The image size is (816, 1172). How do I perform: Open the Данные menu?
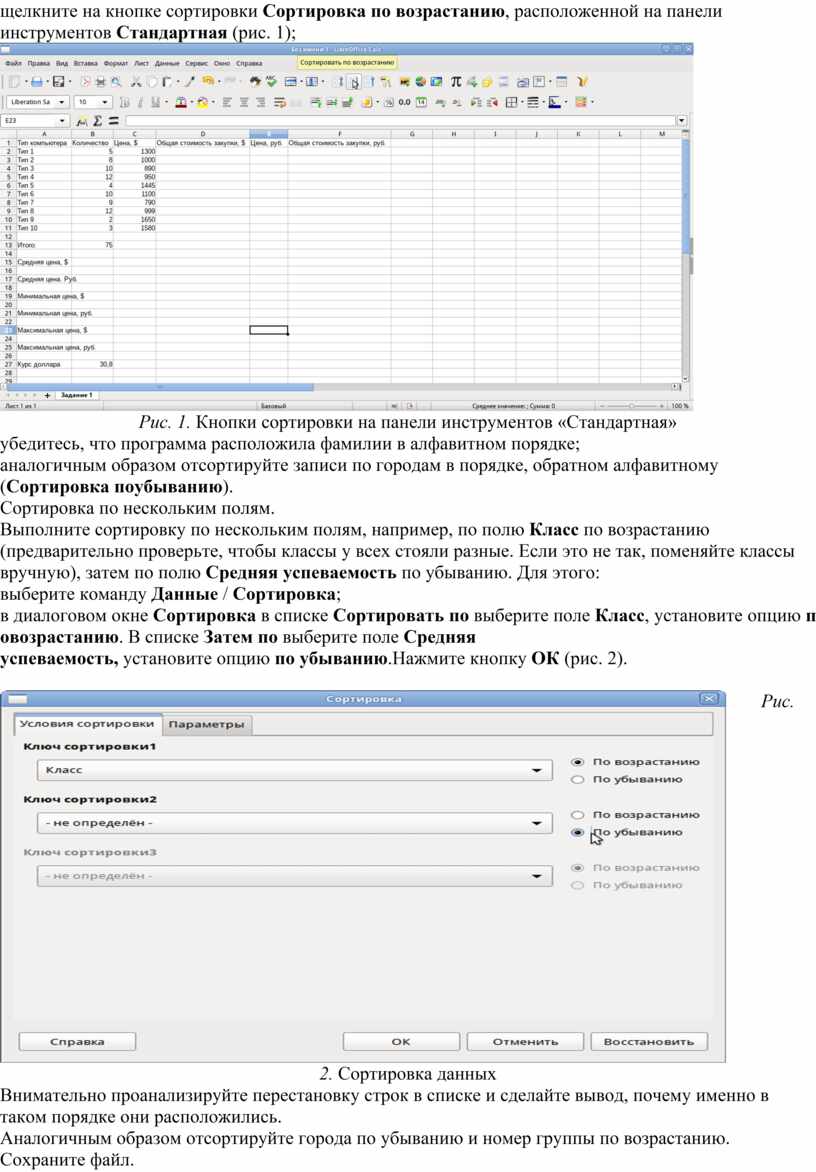pos(167,64)
